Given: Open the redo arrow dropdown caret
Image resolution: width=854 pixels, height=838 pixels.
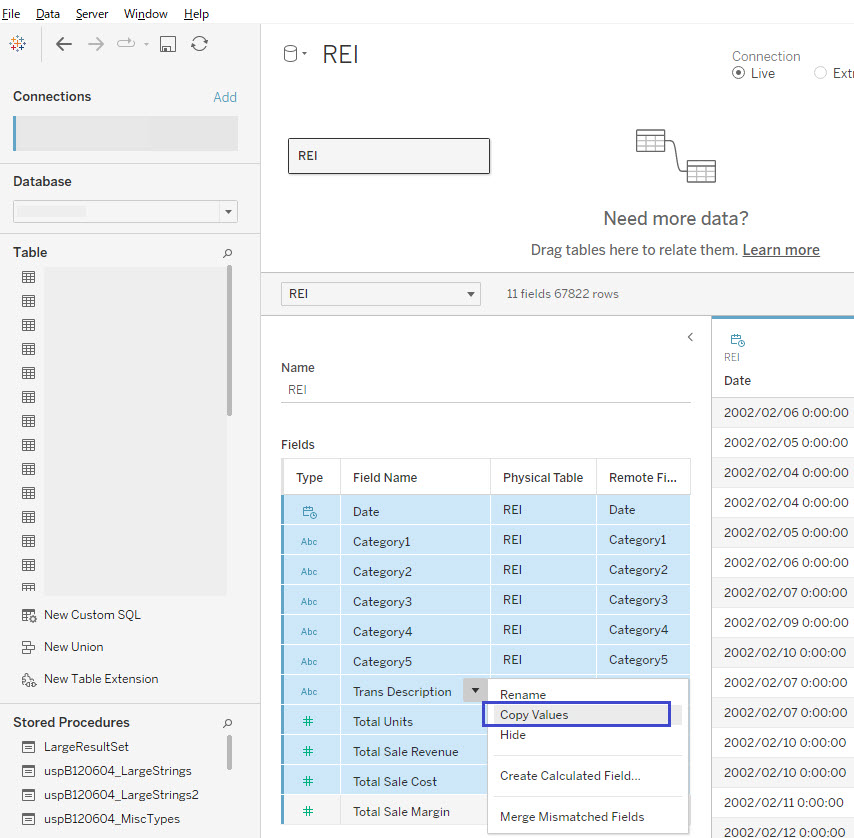Looking at the screenshot, I should (146, 44).
